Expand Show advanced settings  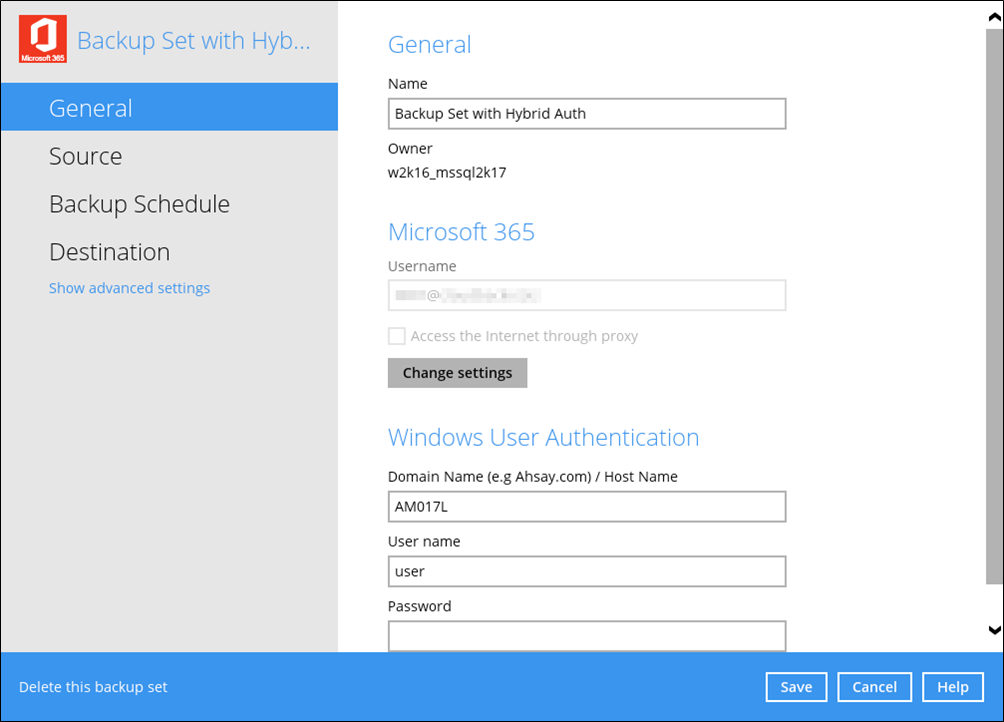point(129,288)
